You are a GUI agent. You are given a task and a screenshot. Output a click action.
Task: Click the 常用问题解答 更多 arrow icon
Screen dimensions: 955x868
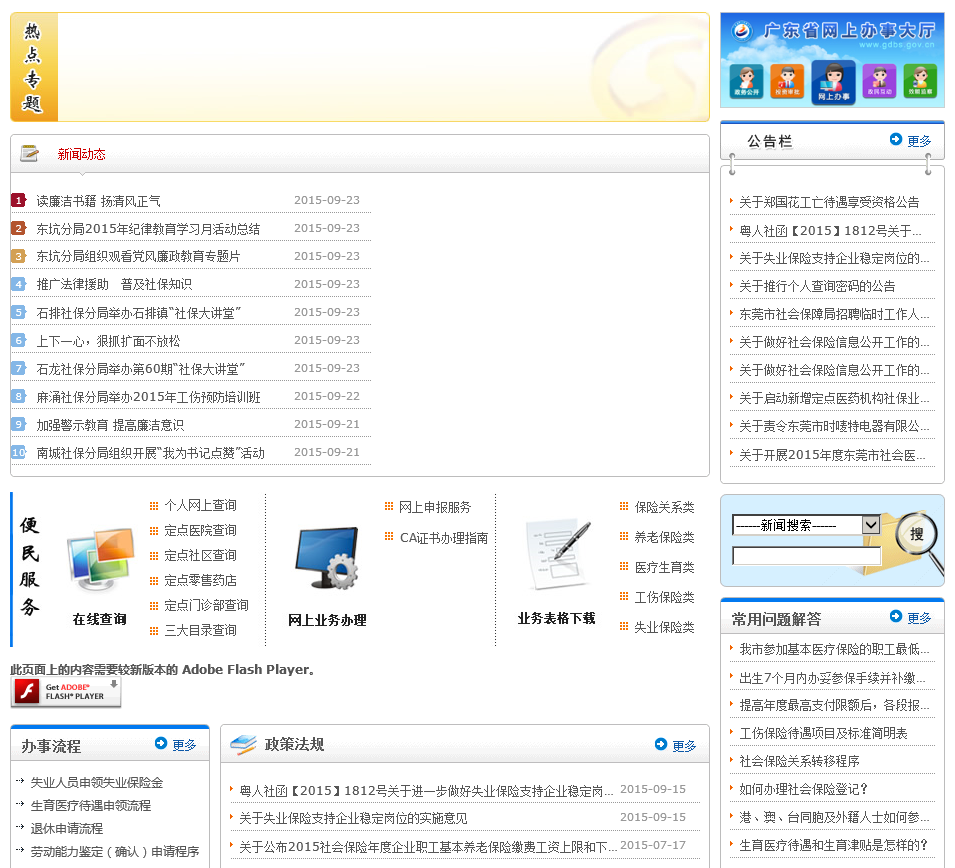coord(895,616)
